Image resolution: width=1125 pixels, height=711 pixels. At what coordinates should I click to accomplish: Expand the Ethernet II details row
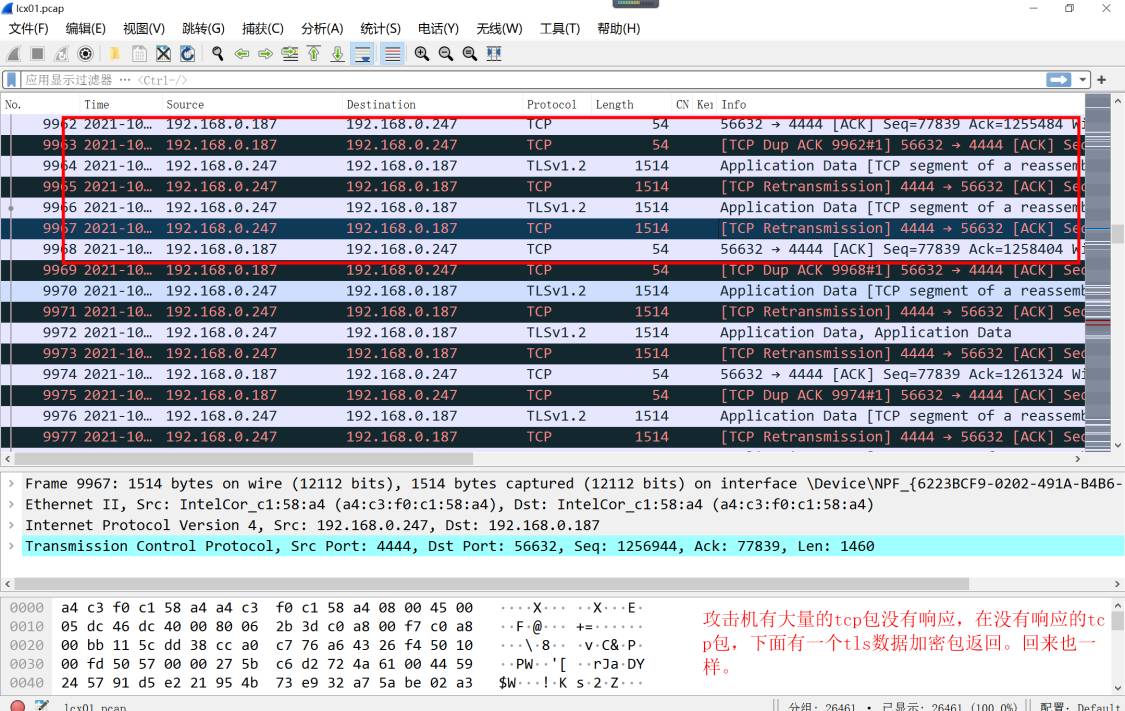pyautogui.click(x=12, y=504)
